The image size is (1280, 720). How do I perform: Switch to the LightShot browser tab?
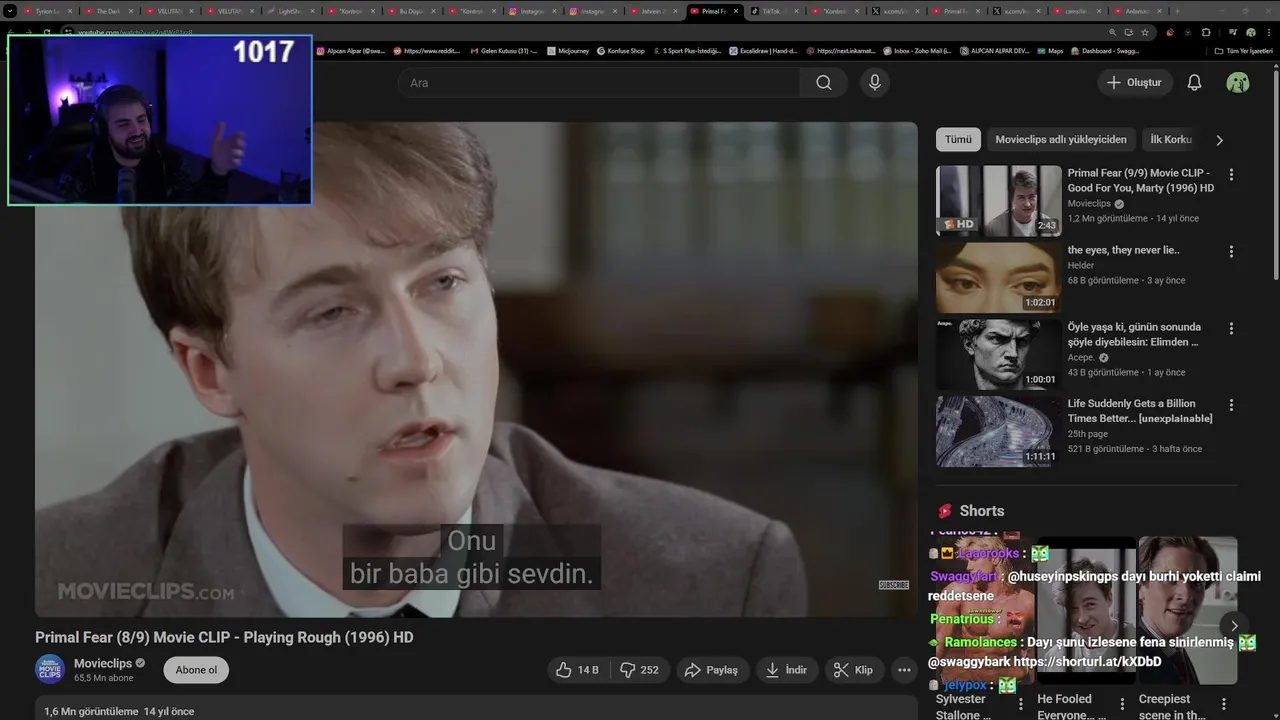click(290, 11)
